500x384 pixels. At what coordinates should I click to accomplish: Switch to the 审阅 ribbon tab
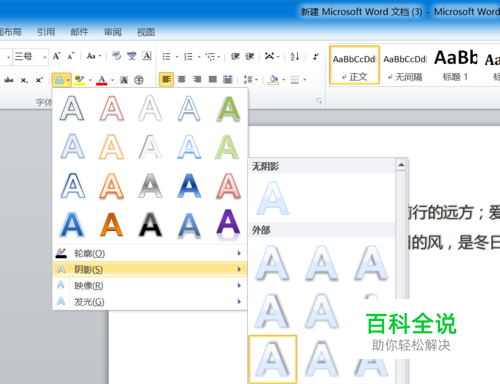click(113, 32)
